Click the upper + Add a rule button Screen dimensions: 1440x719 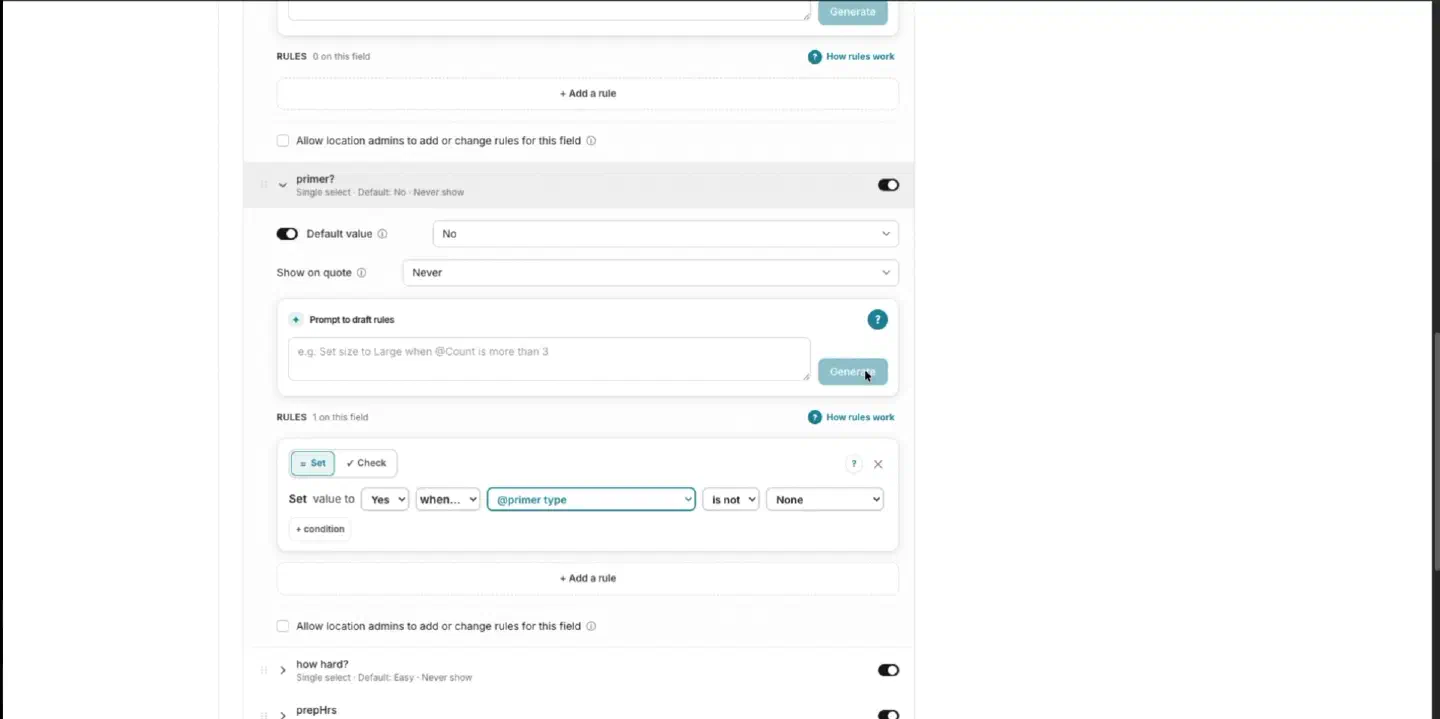point(588,93)
